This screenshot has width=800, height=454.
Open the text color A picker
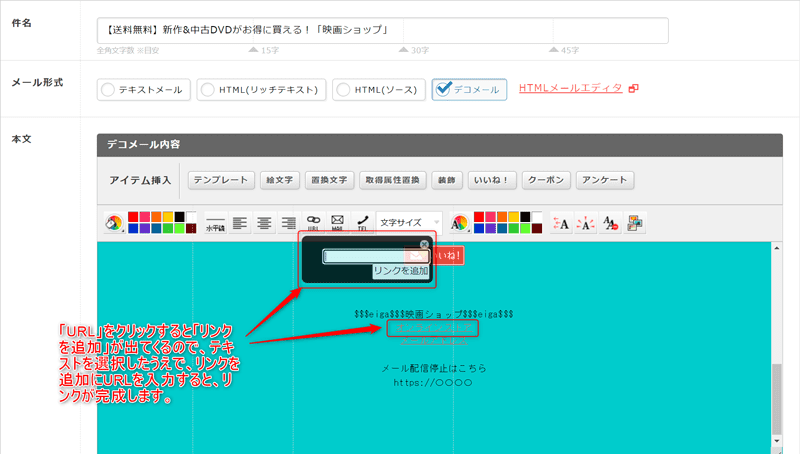[460, 222]
